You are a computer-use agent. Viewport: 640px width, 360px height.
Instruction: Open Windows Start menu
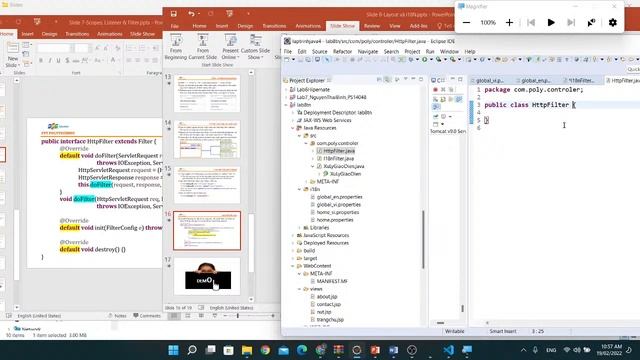point(173,350)
